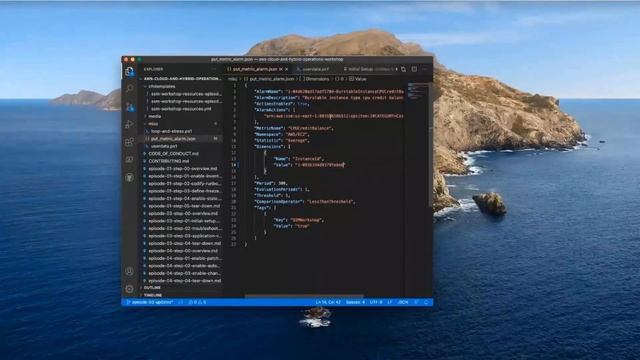
Task: Click the Value breadcrumb segment
Action: coord(358,79)
